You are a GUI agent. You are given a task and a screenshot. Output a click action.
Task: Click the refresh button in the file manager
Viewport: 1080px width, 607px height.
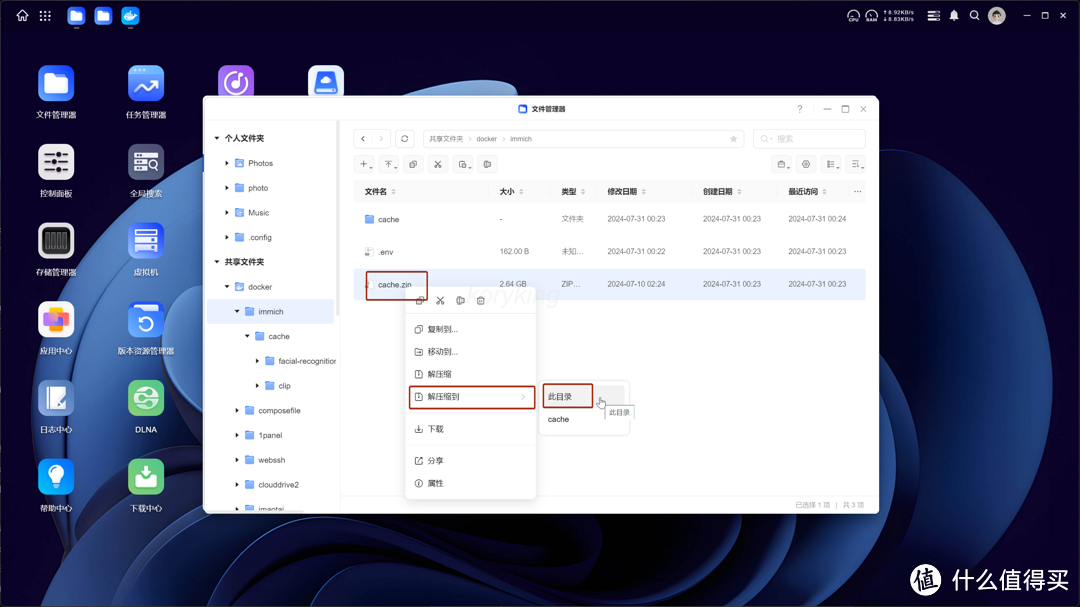[404, 139]
